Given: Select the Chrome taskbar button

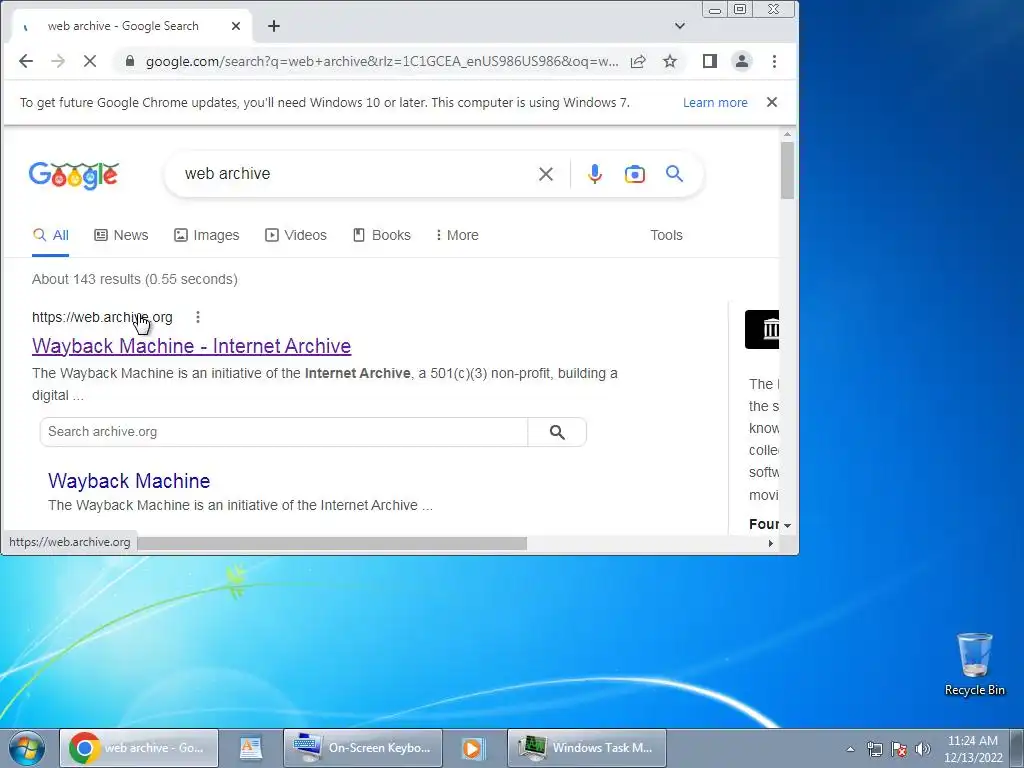Looking at the screenshot, I should click(x=138, y=748).
